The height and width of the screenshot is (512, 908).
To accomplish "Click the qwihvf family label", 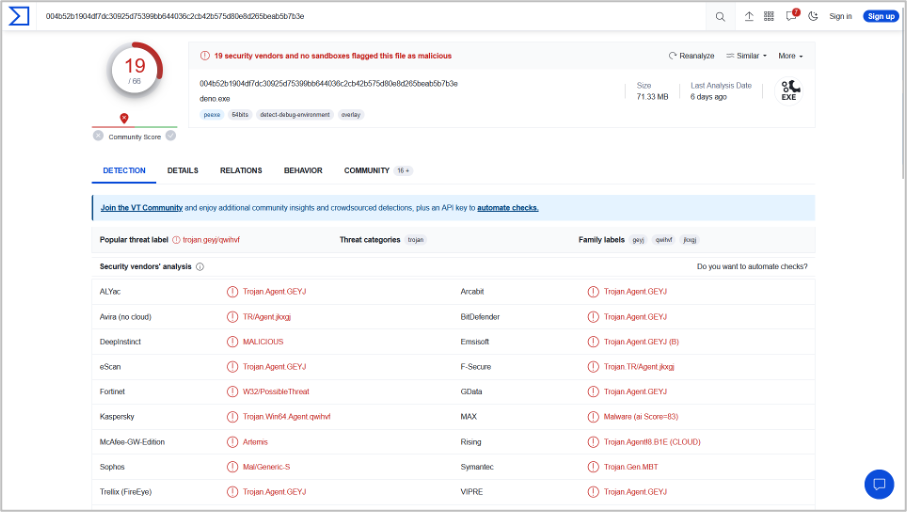I will (664, 240).
